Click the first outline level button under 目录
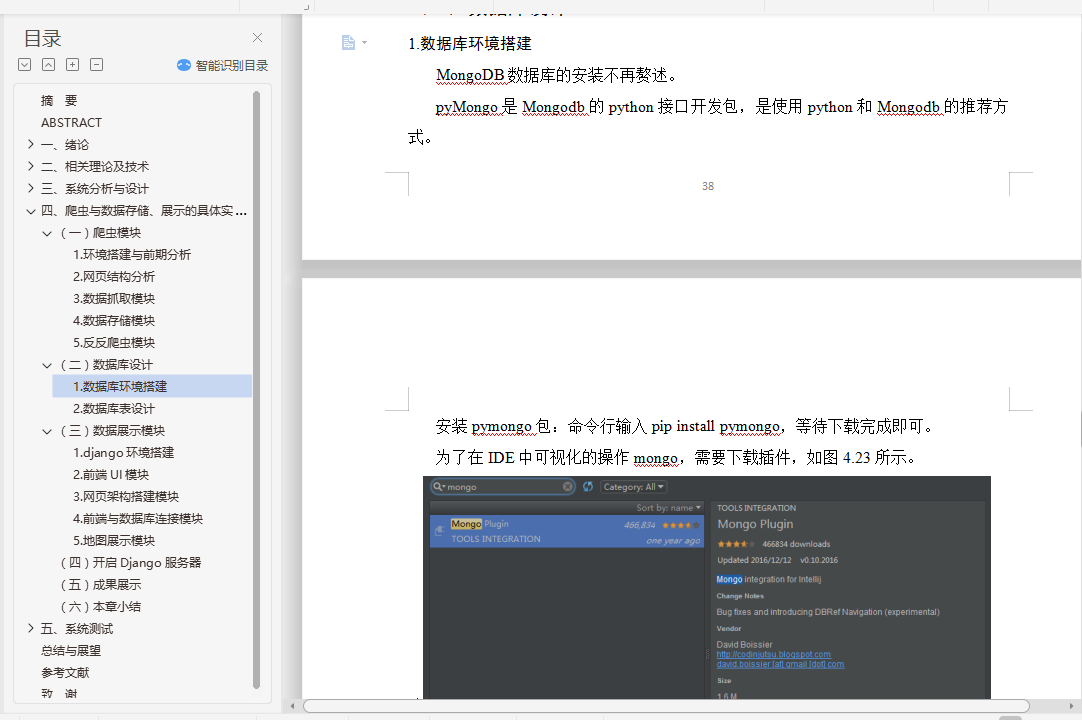Image resolution: width=1082 pixels, height=720 pixels. (25, 65)
